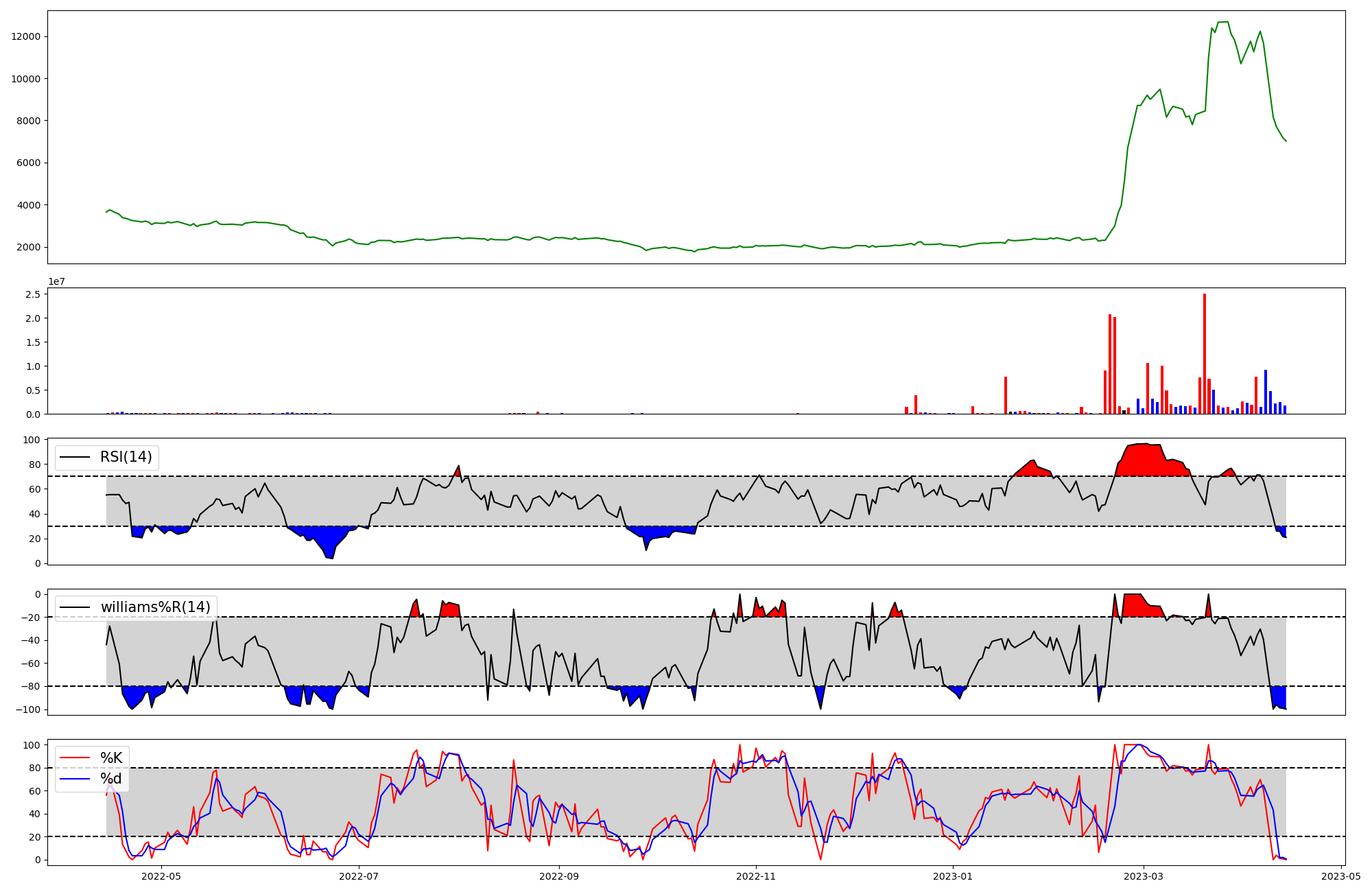Click the 12000 price axis tick label

(x=26, y=37)
